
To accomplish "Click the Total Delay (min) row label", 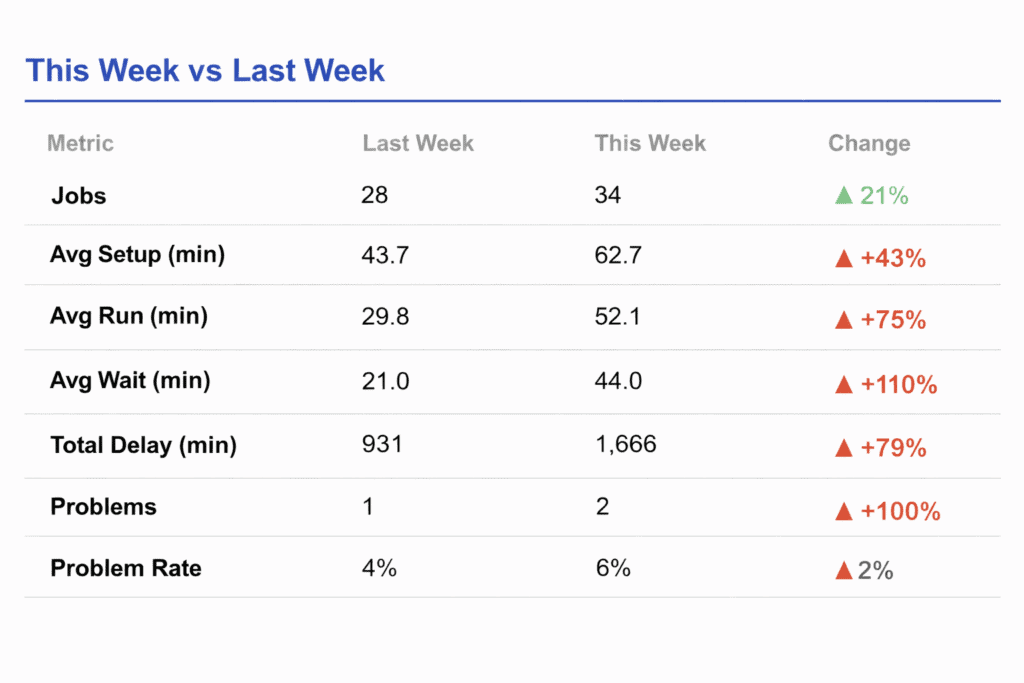I will click(x=143, y=445).
